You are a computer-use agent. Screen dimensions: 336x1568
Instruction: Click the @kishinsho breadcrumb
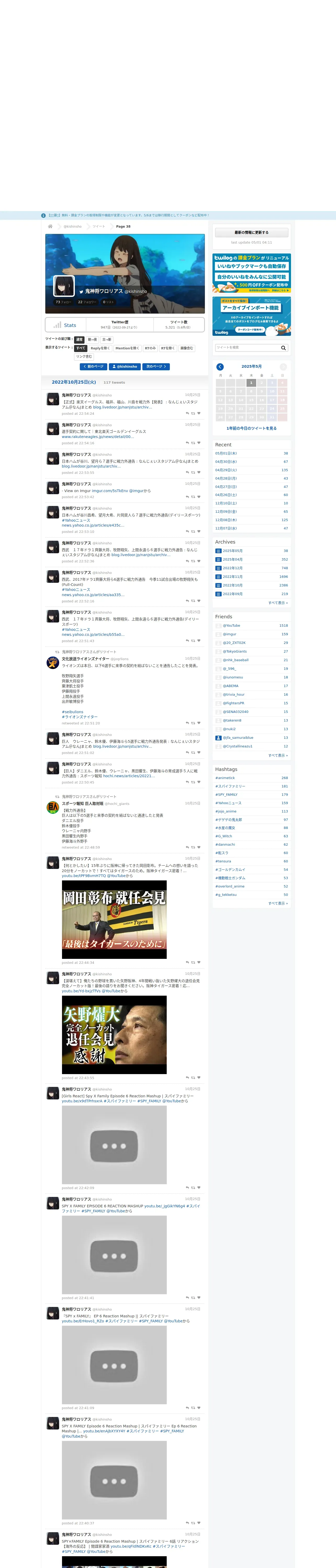click(x=72, y=226)
